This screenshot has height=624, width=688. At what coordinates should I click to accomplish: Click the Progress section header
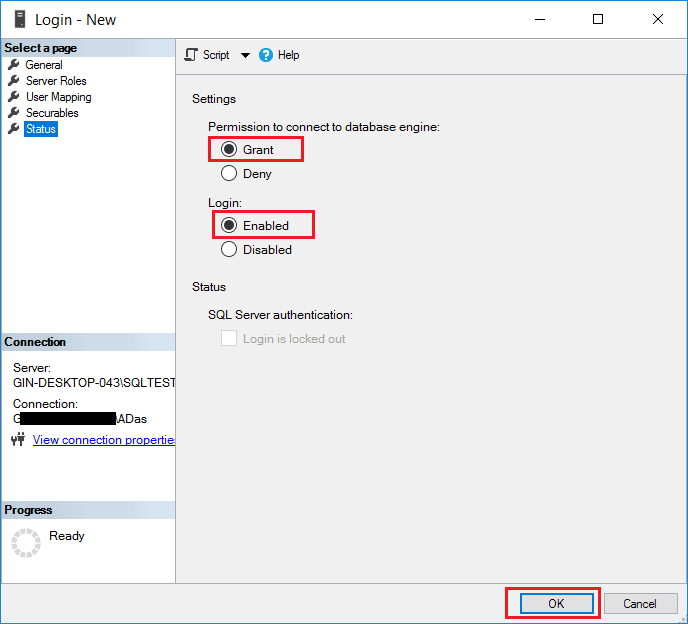click(88, 510)
